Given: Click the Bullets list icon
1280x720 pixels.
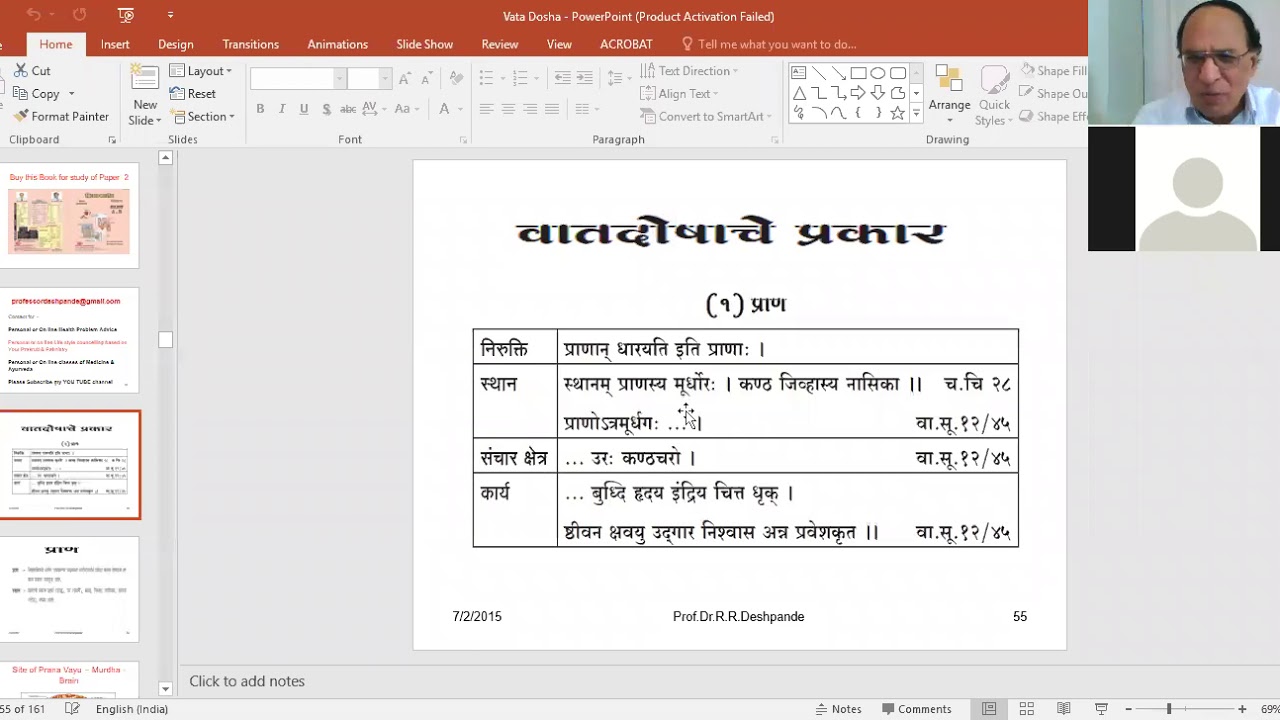Looking at the screenshot, I should pyautogui.click(x=486, y=78).
